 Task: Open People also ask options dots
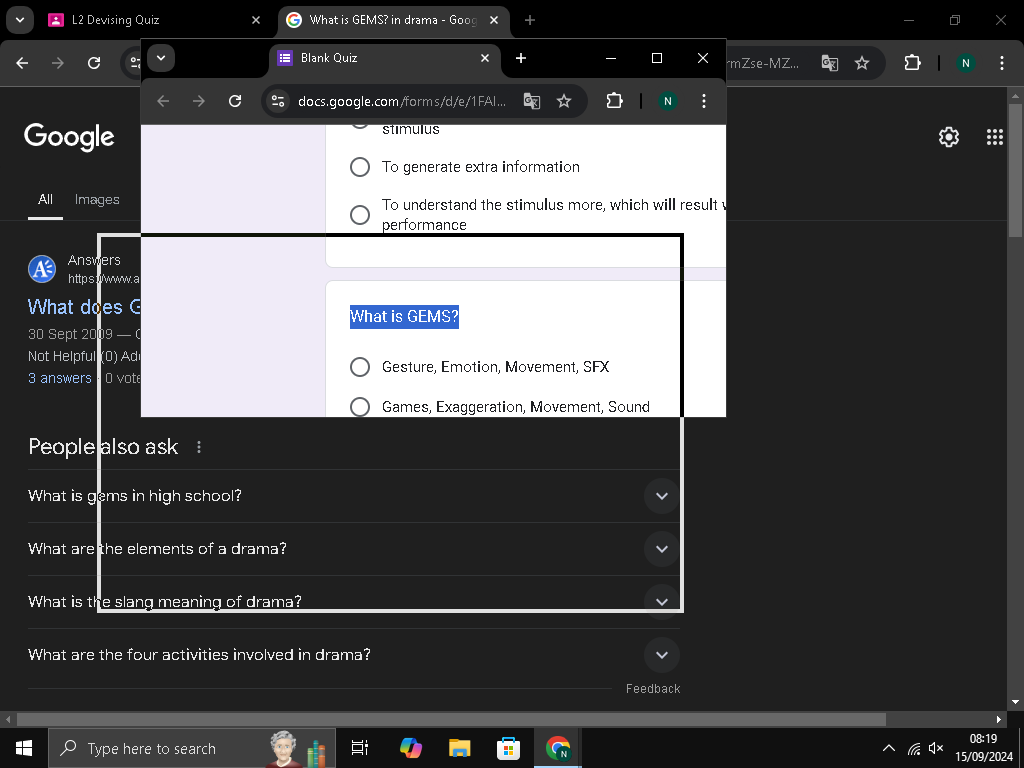coord(199,447)
